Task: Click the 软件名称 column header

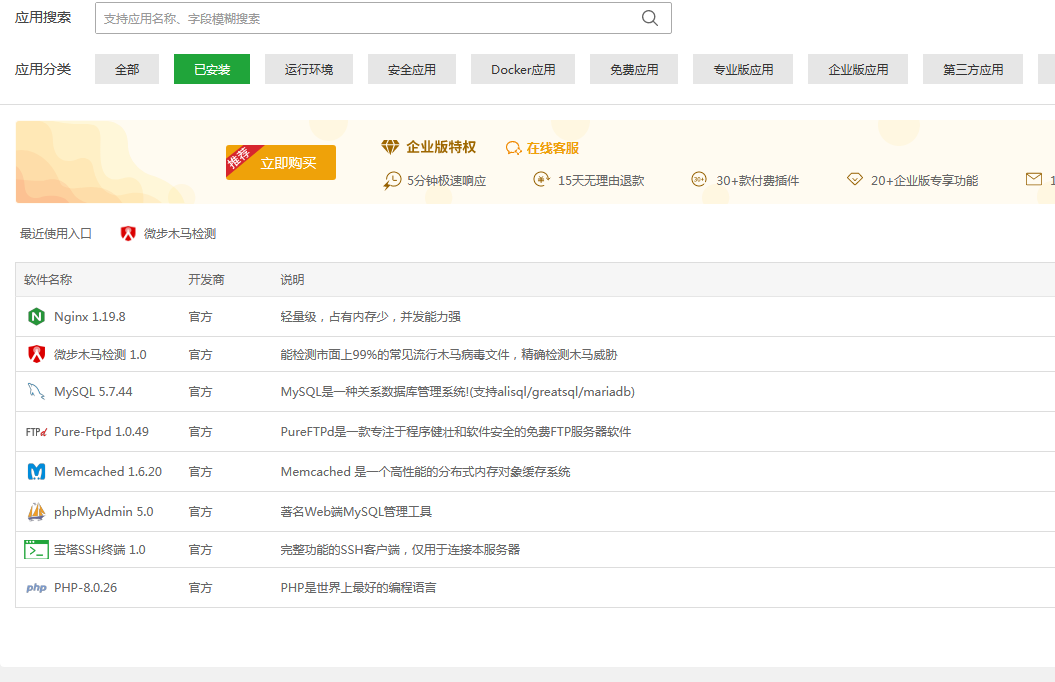Action: pos(48,279)
